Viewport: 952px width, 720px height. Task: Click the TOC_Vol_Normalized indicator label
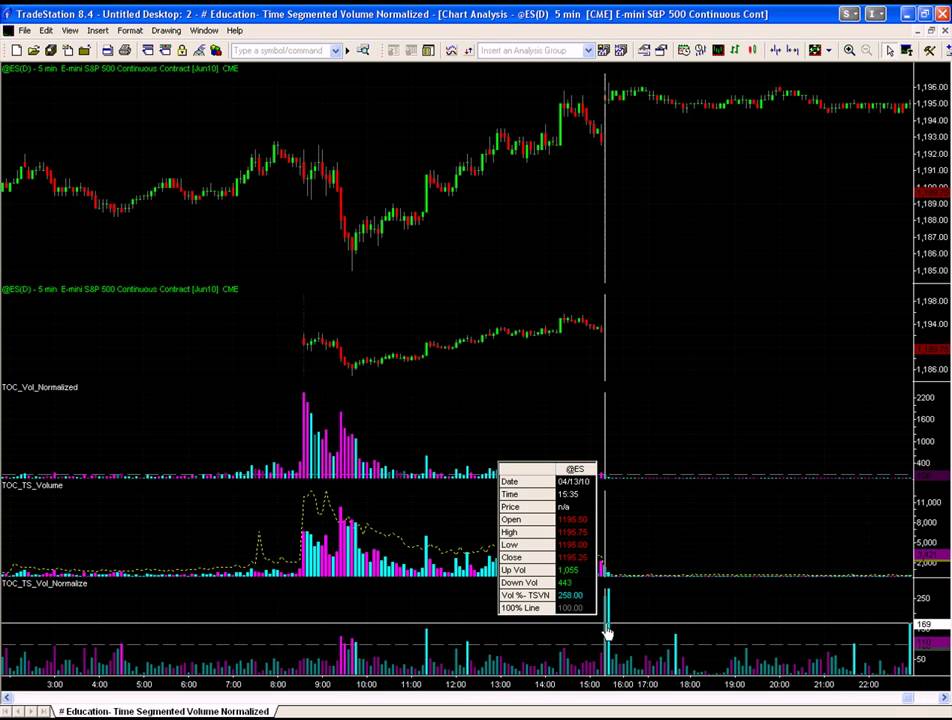click(40, 387)
